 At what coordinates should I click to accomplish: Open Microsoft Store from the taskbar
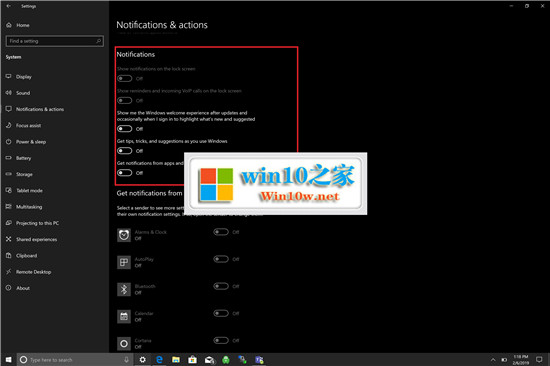192,360
